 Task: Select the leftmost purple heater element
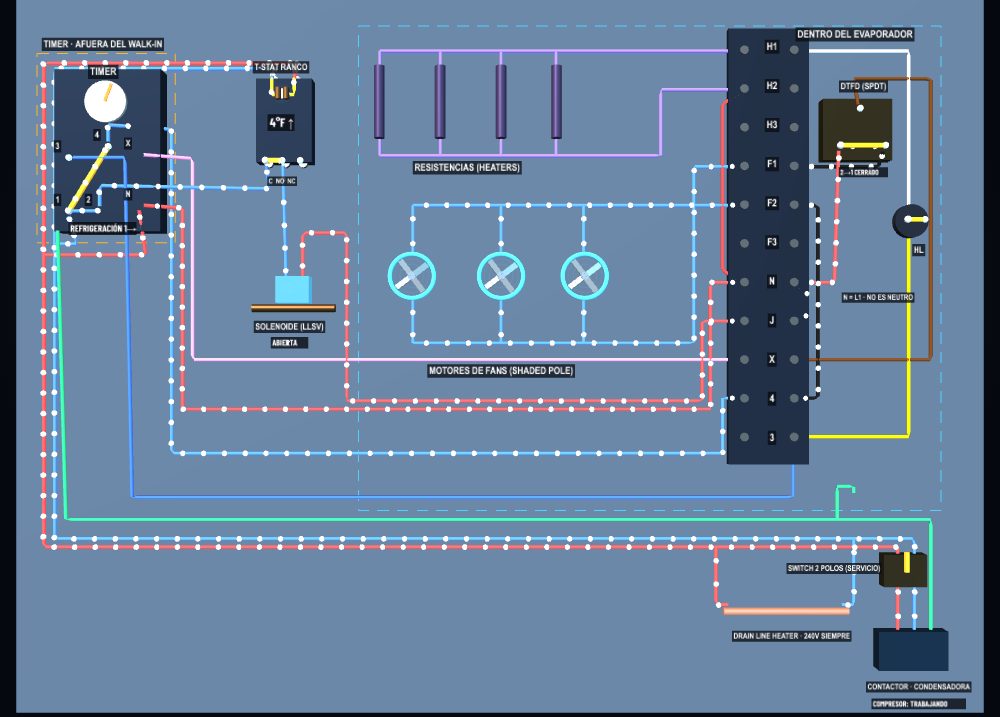(379, 101)
